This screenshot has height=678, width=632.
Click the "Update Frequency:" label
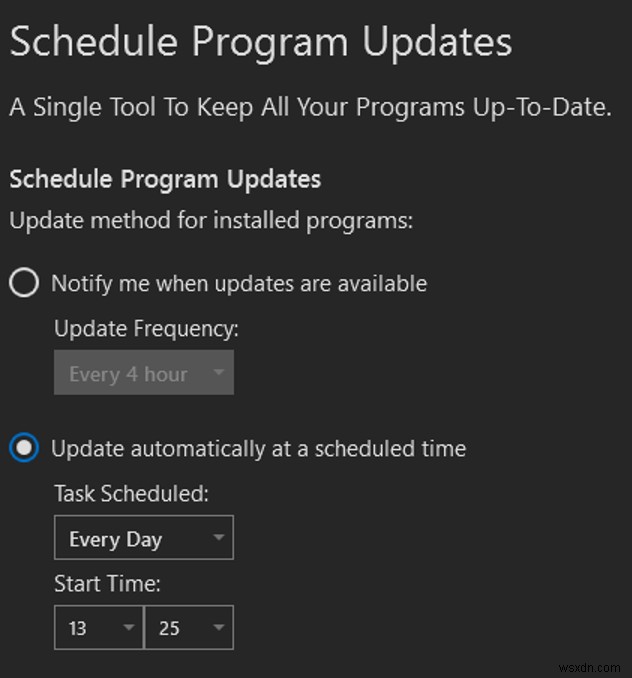(147, 329)
